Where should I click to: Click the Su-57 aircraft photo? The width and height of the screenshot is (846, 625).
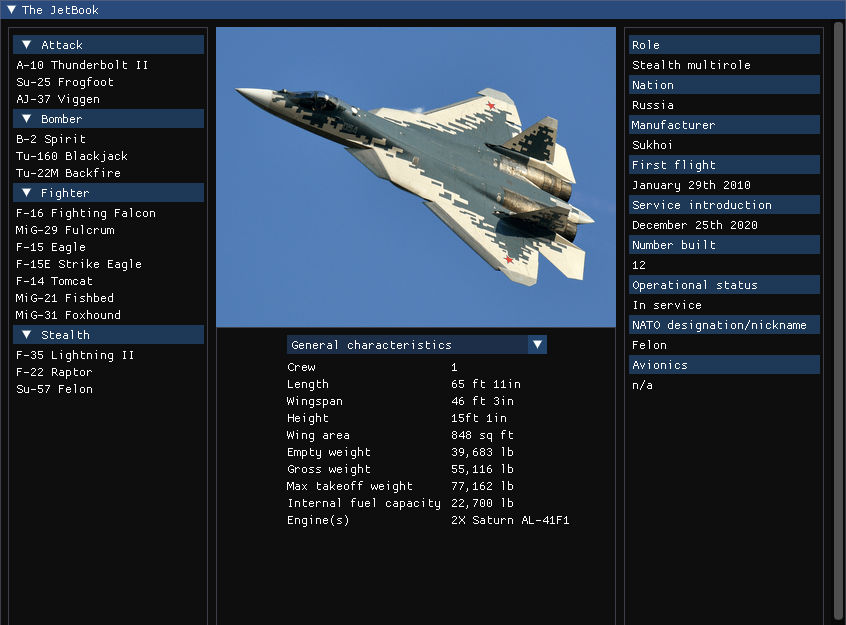(x=416, y=178)
